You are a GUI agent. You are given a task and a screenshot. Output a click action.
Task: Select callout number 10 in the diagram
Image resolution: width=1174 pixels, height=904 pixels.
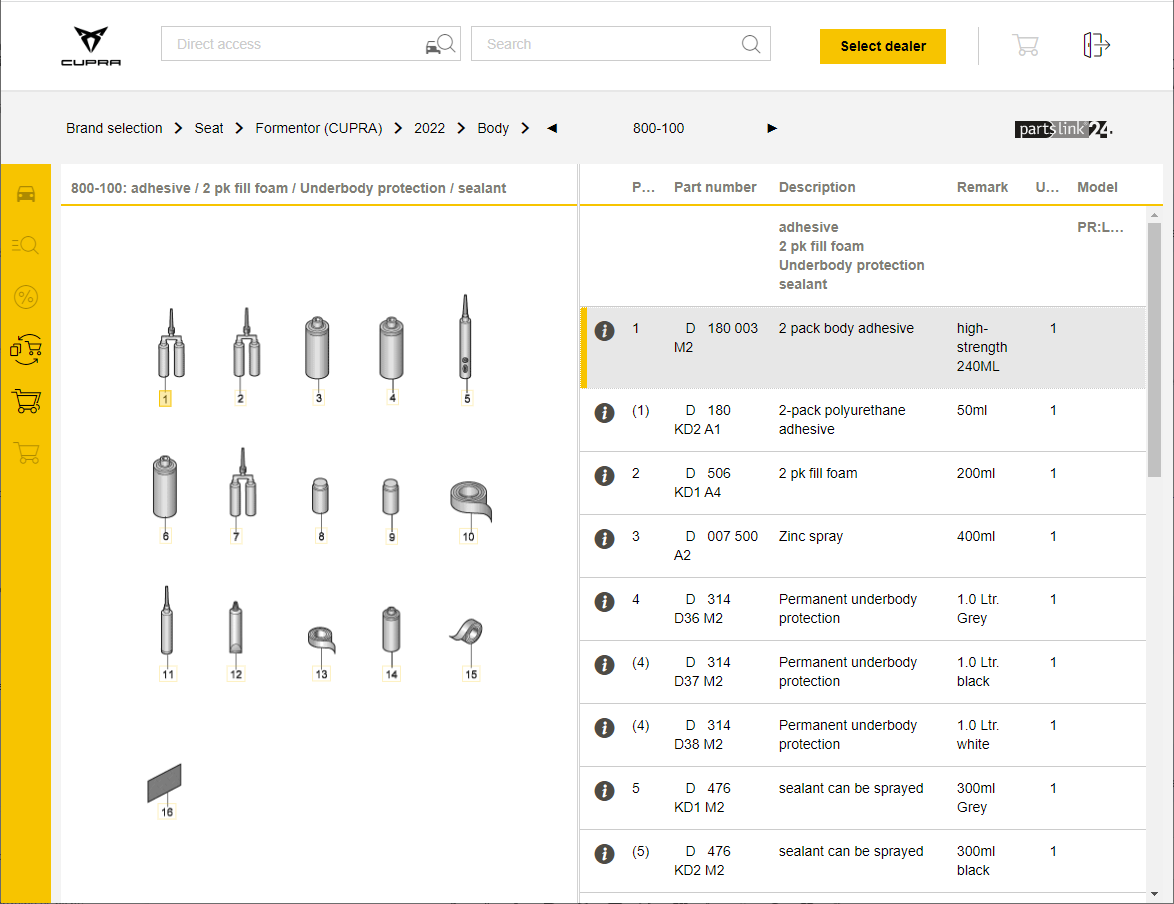point(468,537)
